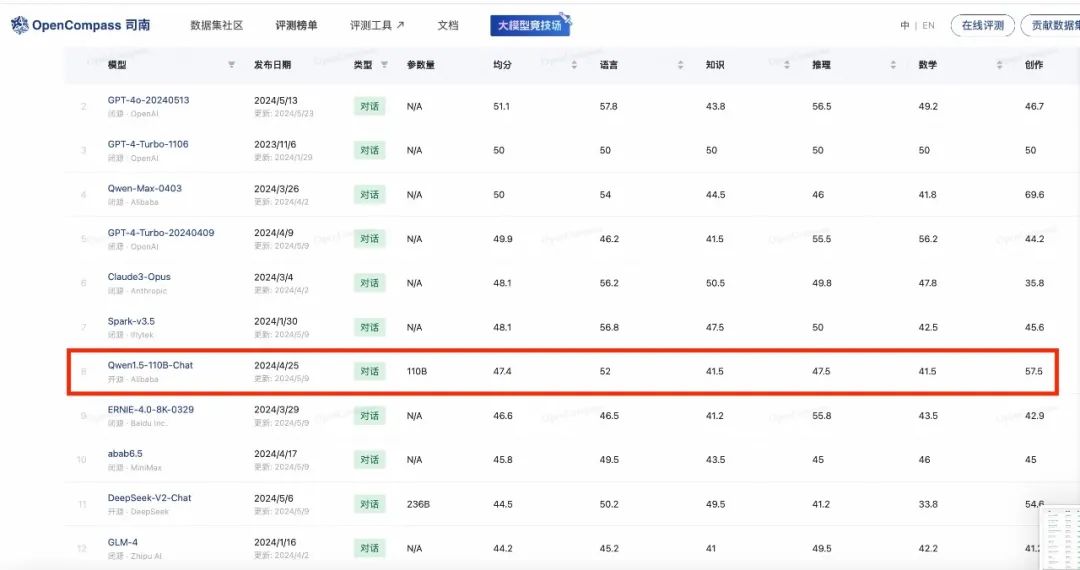Click the 对话 tag in GPT-4o-20240513 row
The width and height of the screenshot is (1080, 570).
370,107
